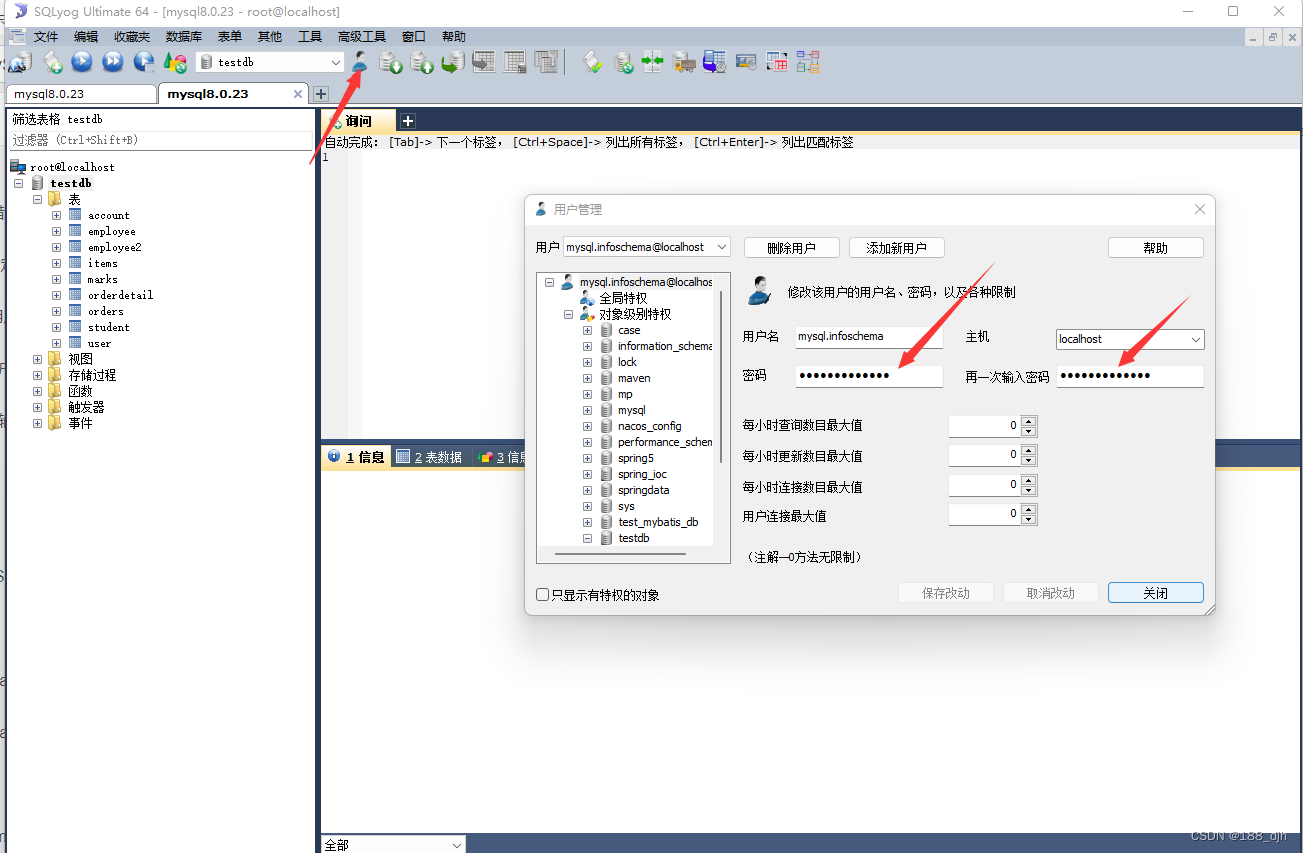This screenshot has width=1303, height=853.
Task: Click 保存改动 button
Action: (946, 593)
